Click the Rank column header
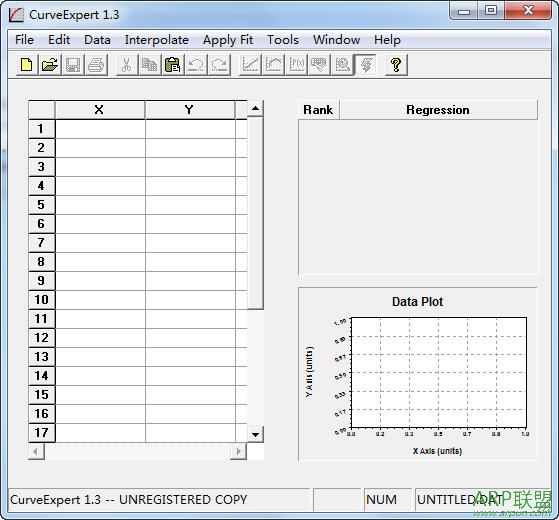The width and height of the screenshot is (559, 520). tap(318, 110)
